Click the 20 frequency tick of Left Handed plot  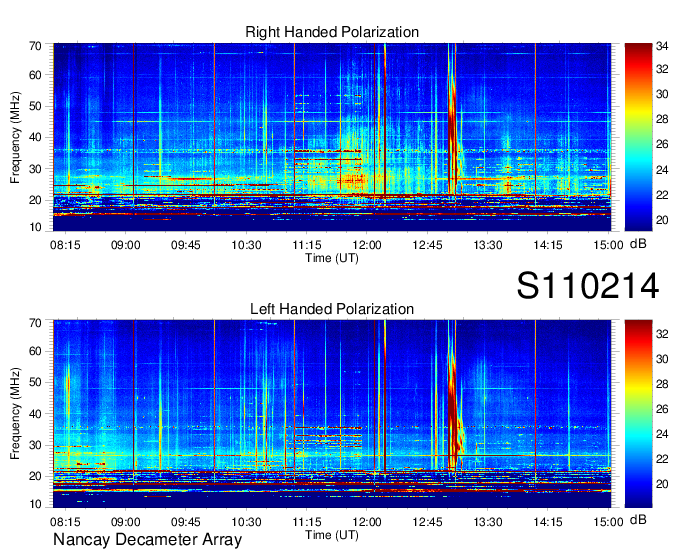point(35,476)
